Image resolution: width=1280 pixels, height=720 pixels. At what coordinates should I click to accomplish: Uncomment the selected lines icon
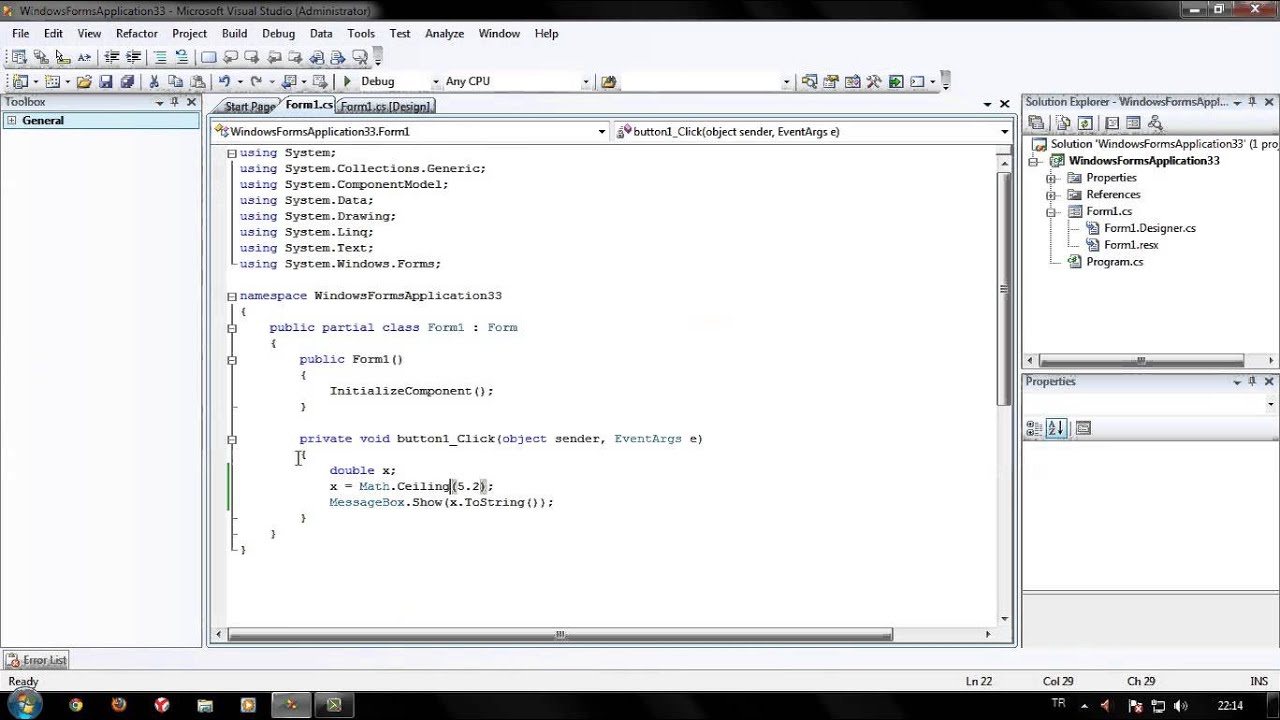[x=182, y=57]
